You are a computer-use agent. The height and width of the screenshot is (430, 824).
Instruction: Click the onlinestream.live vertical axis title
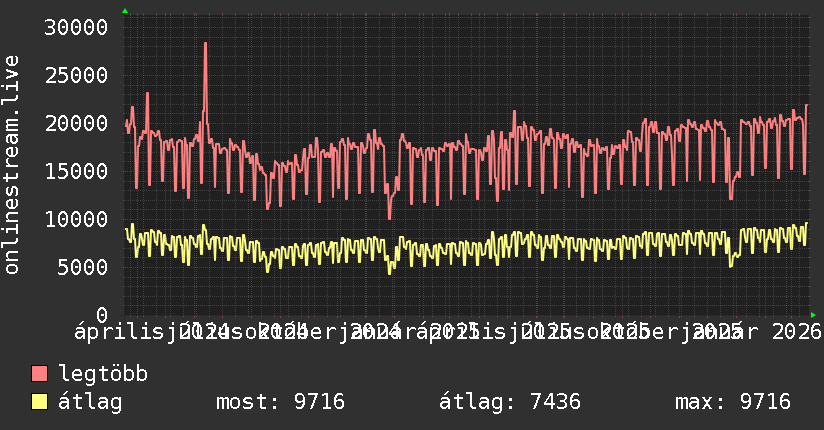click(x=11, y=165)
